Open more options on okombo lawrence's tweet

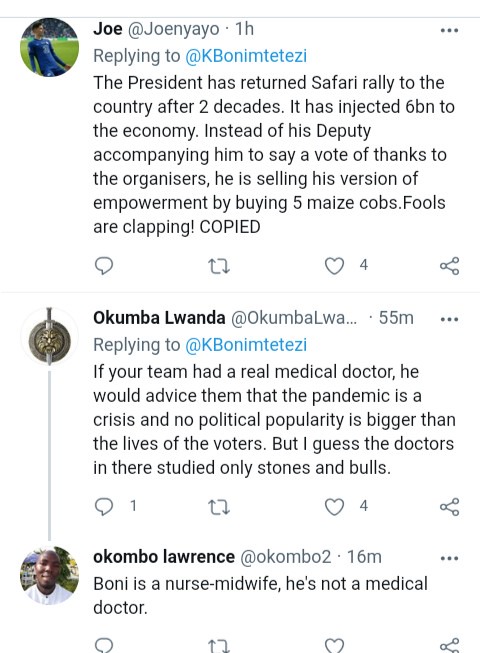point(450,558)
